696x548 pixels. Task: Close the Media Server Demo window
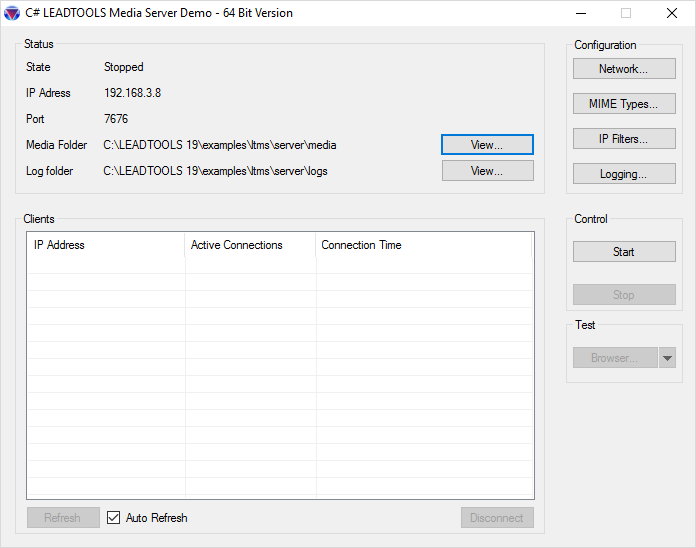[x=672, y=13]
